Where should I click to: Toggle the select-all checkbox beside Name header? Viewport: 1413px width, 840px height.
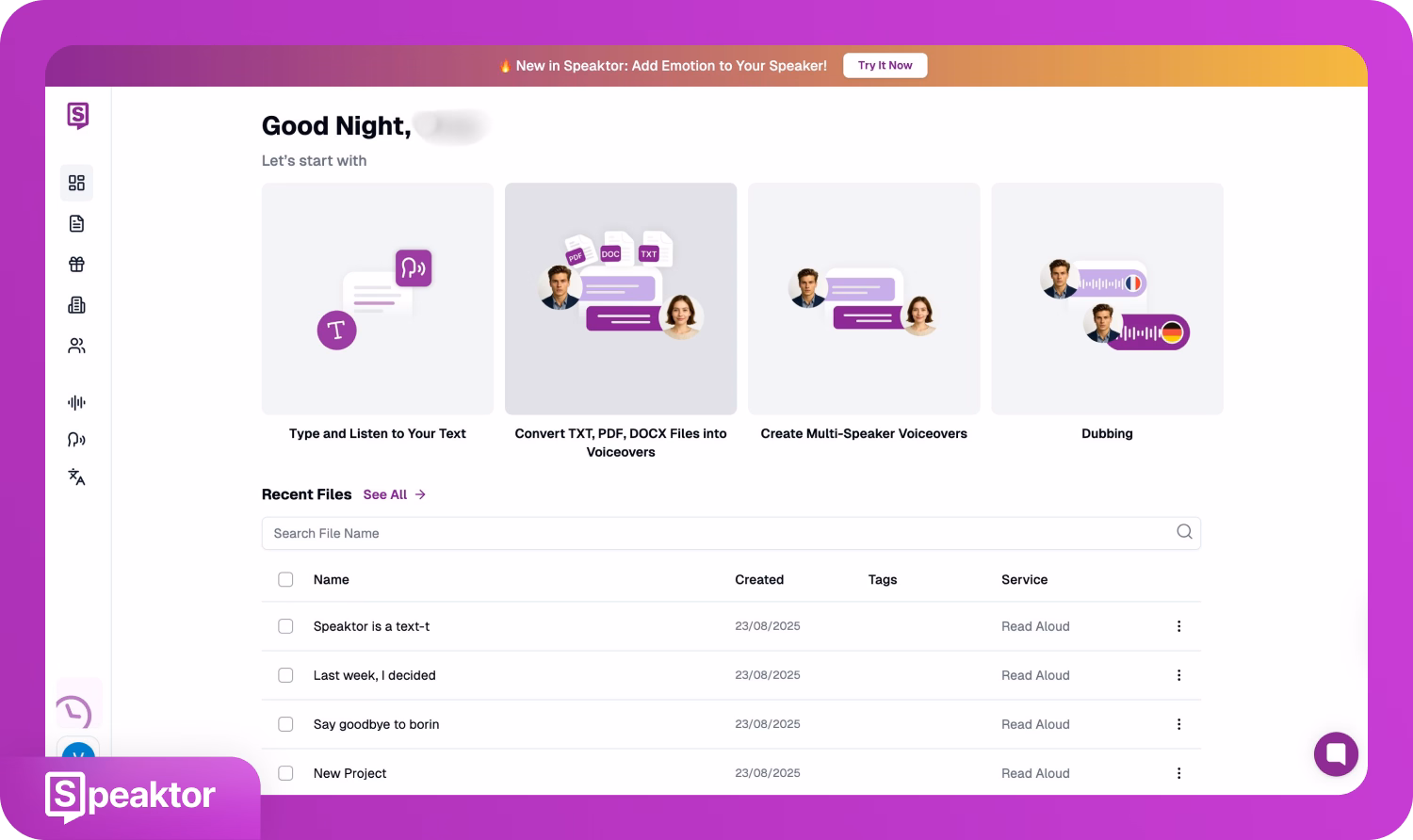(285, 580)
